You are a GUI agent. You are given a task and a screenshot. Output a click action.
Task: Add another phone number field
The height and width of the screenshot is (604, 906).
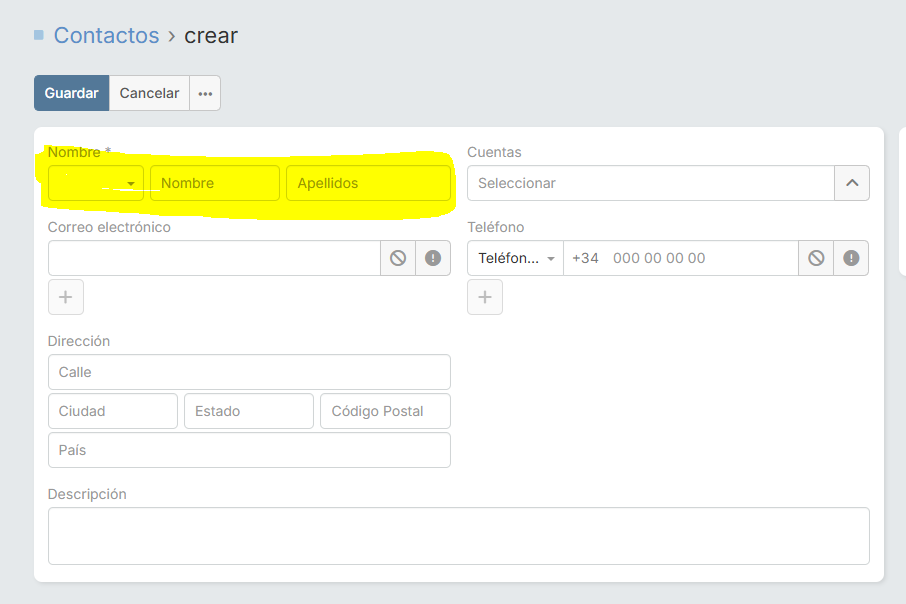[485, 297]
